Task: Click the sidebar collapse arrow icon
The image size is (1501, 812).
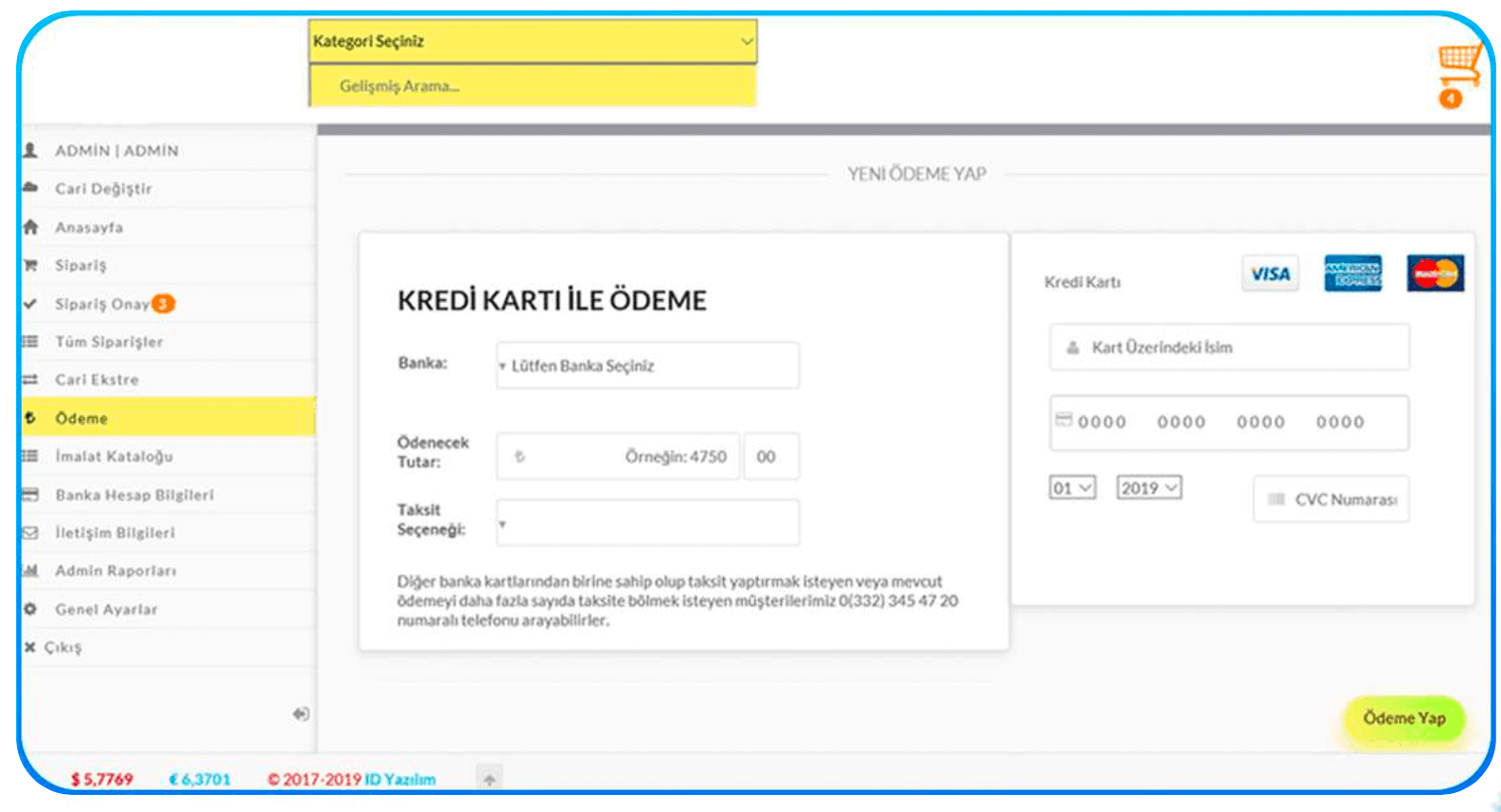Action: click(x=301, y=714)
